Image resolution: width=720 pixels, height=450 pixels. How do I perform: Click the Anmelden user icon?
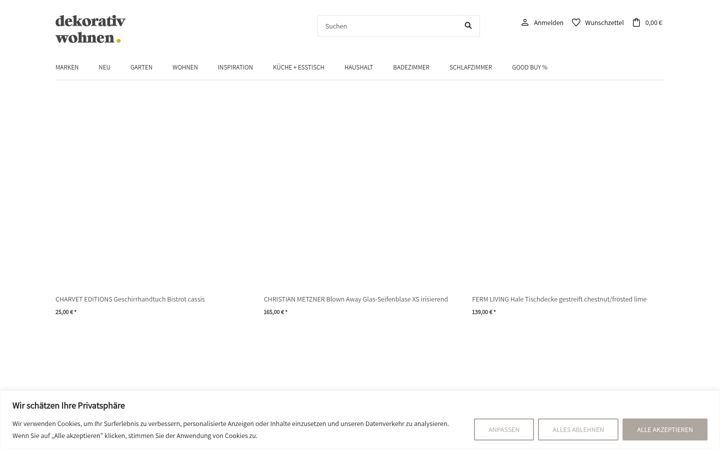(x=525, y=22)
